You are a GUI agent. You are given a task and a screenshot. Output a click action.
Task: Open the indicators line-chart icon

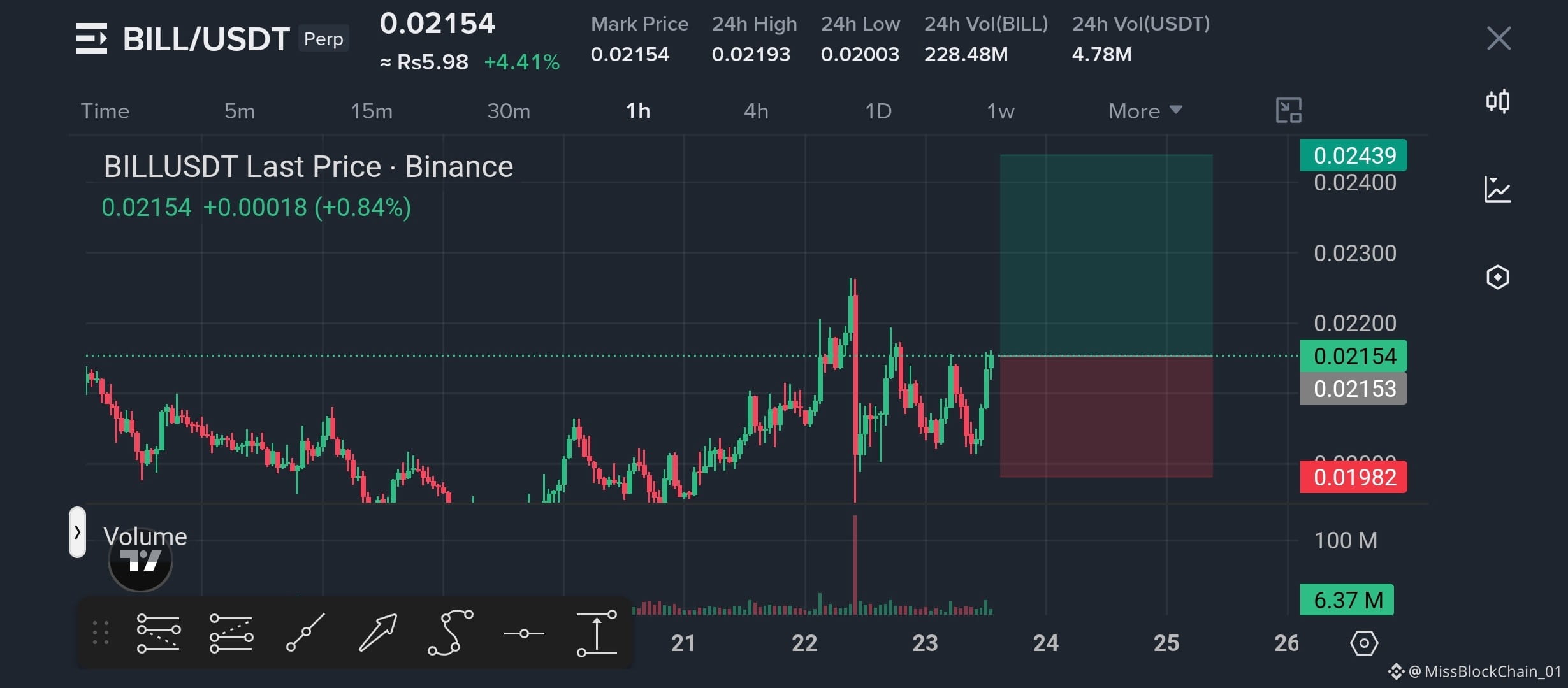(x=1497, y=189)
